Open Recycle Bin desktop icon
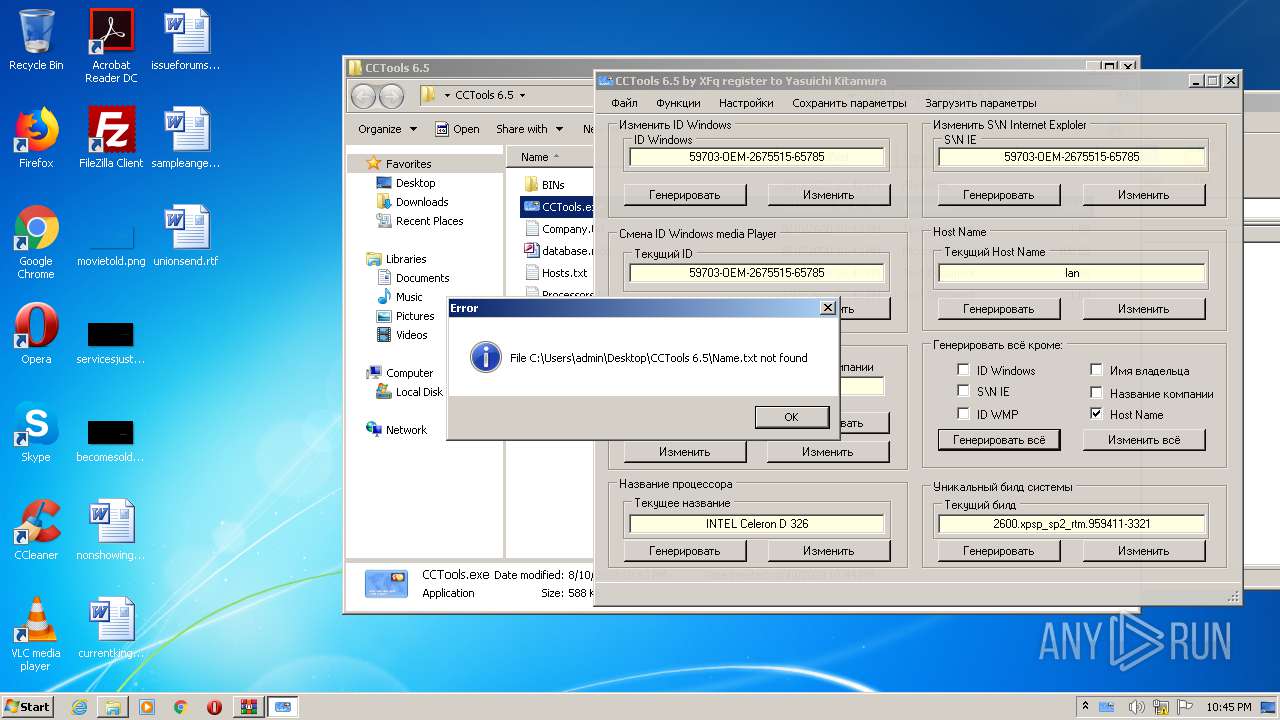Screen dimensions: 1280x720 (x=36, y=40)
